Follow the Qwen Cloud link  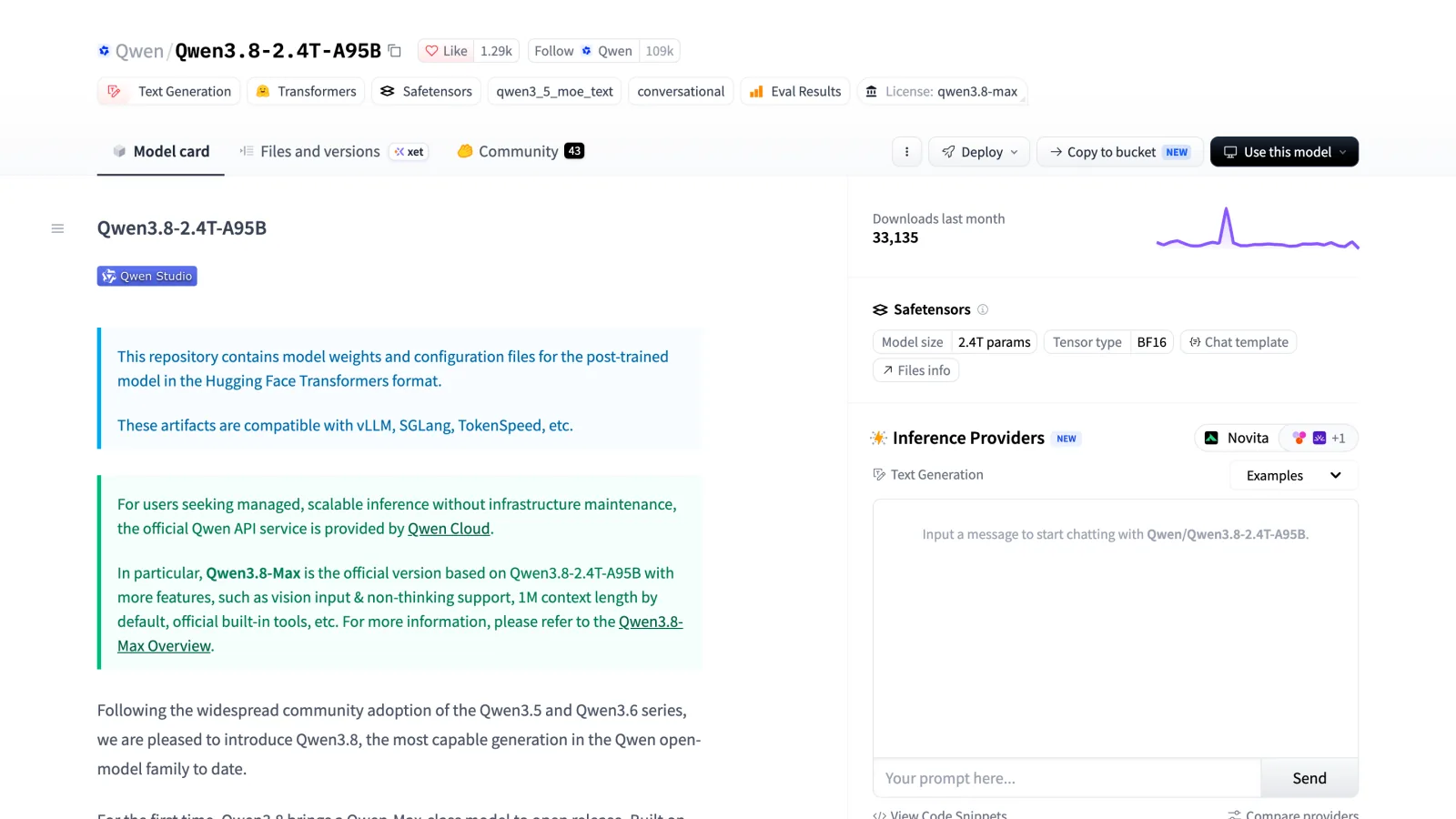[449, 529]
